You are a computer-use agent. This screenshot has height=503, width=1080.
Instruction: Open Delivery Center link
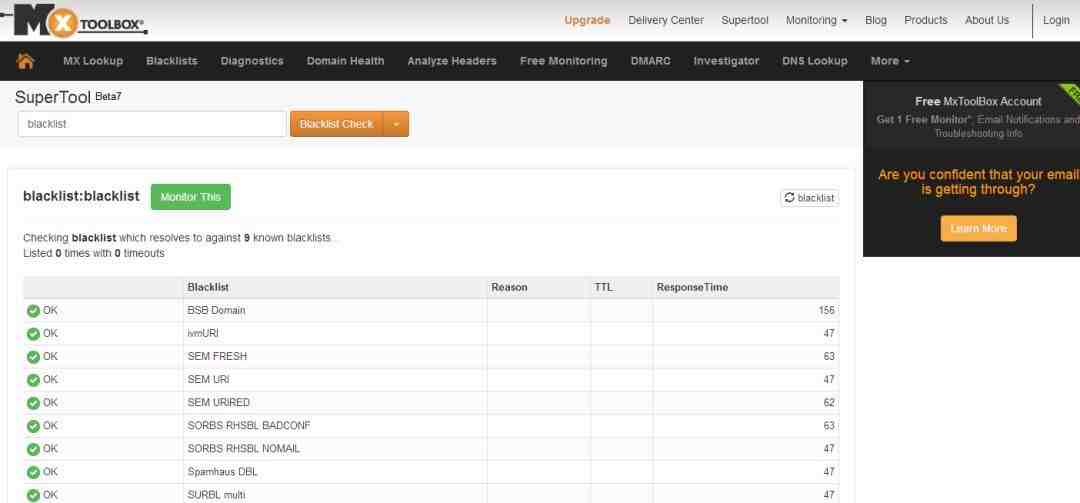tap(666, 21)
